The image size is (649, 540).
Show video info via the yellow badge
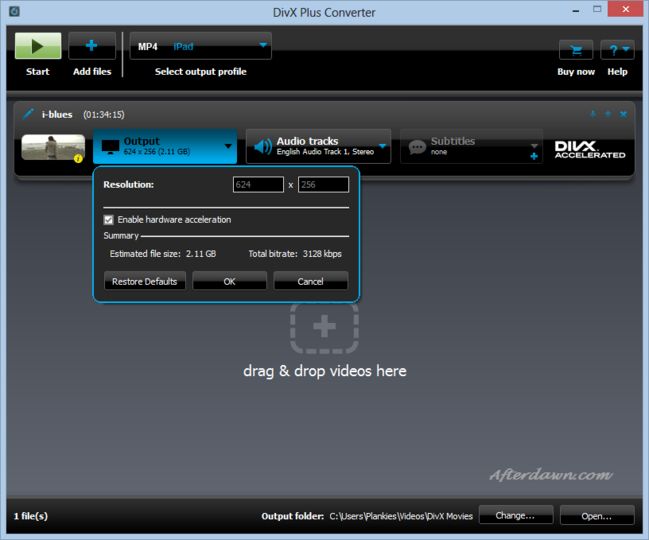click(x=78, y=158)
